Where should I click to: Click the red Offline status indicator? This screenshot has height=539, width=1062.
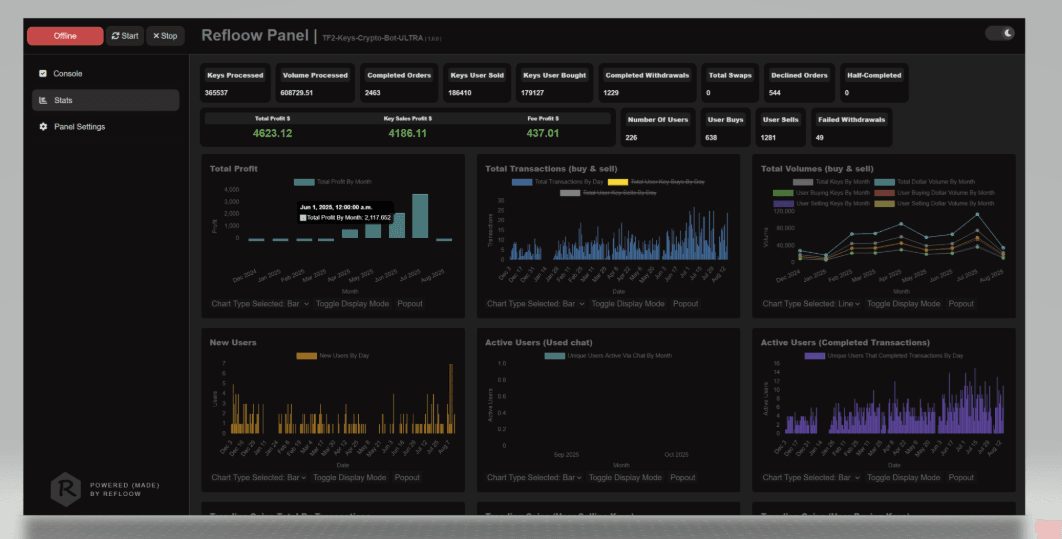(x=65, y=36)
